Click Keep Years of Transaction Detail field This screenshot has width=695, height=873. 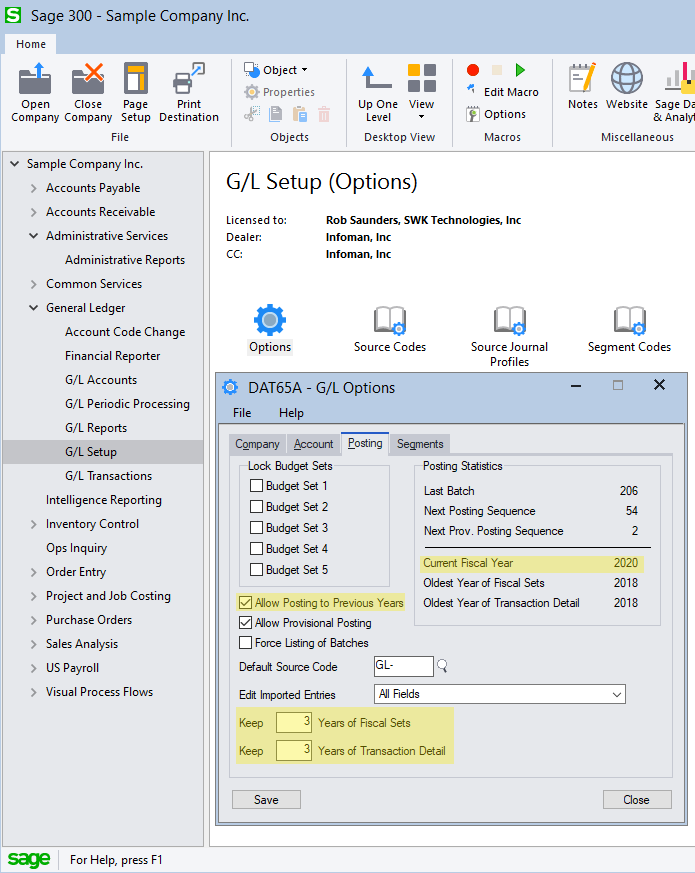coord(293,751)
